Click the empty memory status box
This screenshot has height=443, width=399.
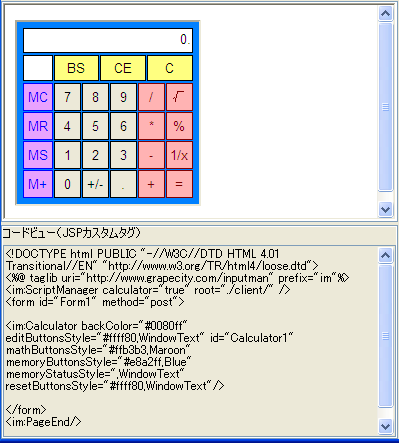(x=38, y=68)
